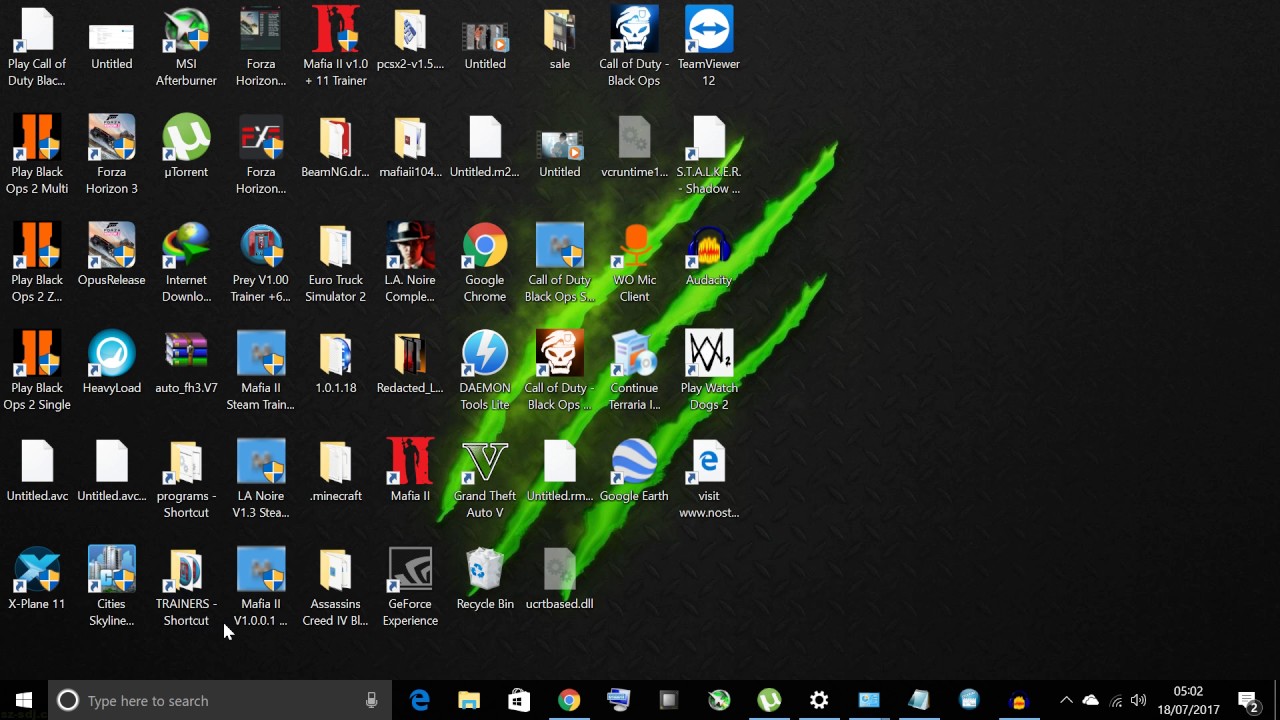The image size is (1280, 720).
Task: Open Settings gear on the taskbar
Action: tap(819, 700)
